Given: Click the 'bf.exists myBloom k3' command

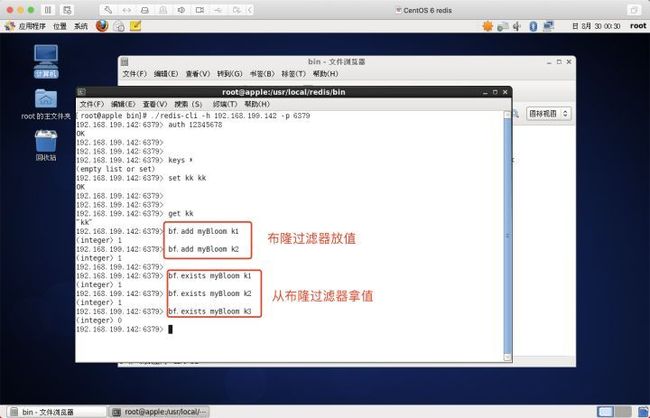Looking at the screenshot, I should [210, 311].
